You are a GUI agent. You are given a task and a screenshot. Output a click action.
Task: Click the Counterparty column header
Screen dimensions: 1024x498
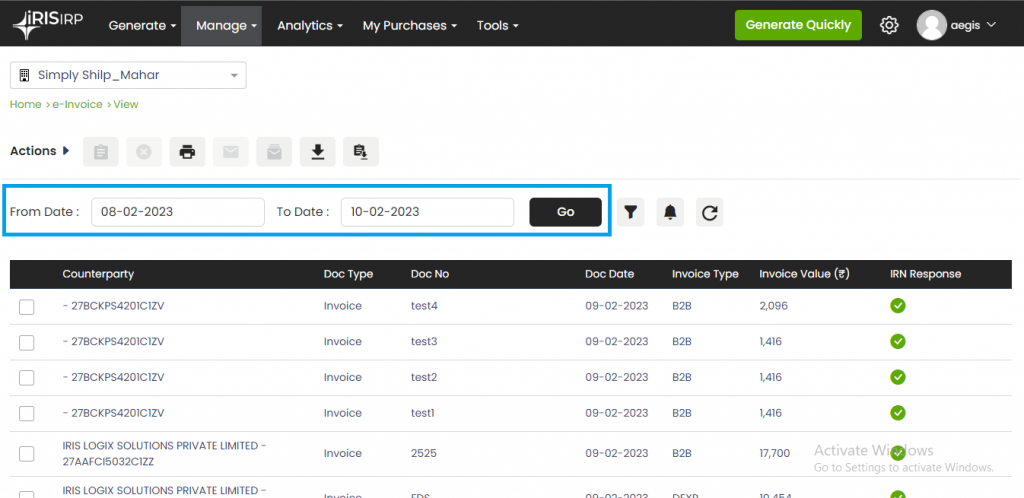[x=98, y=274]
